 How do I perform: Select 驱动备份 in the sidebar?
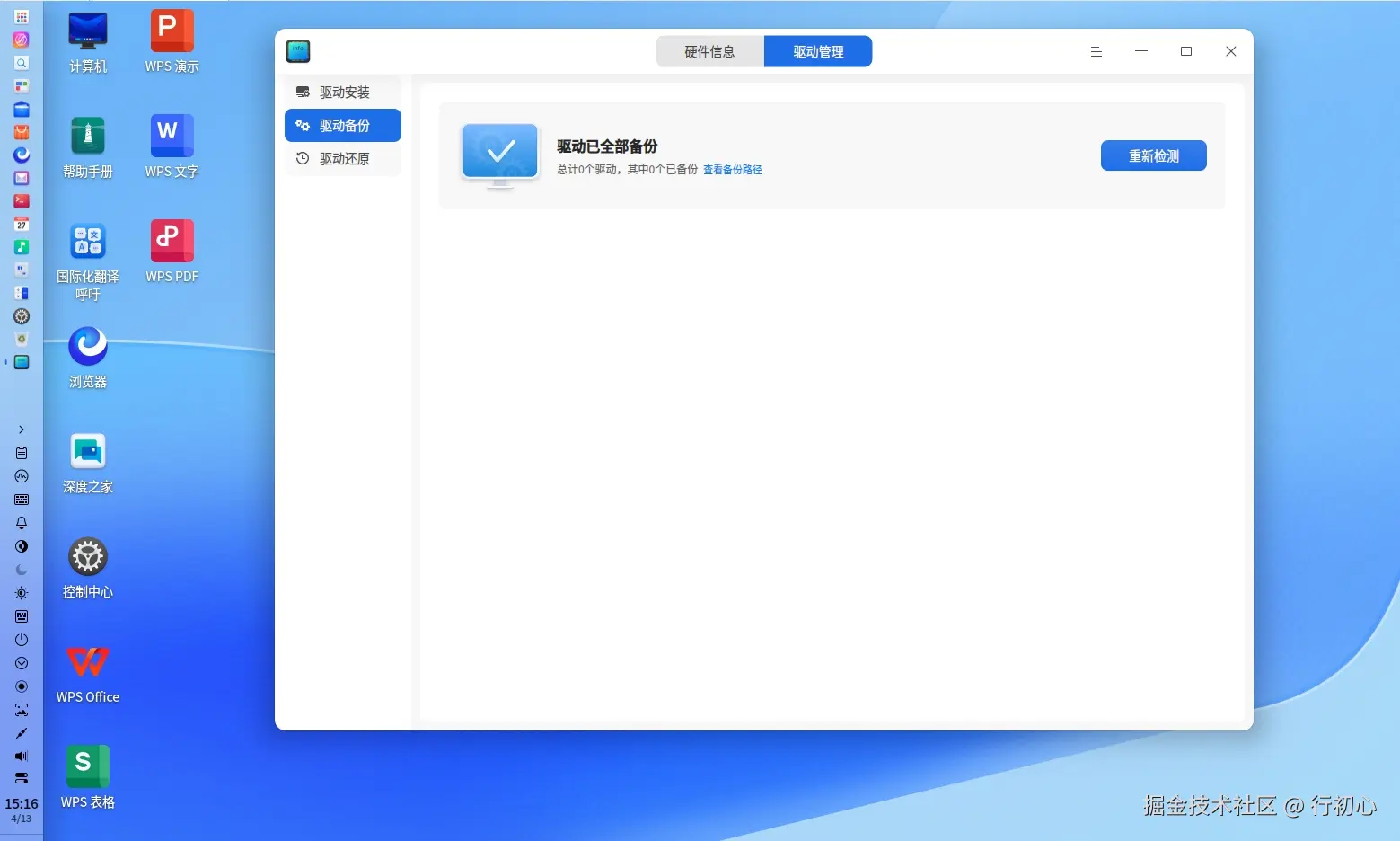point(343,125)
